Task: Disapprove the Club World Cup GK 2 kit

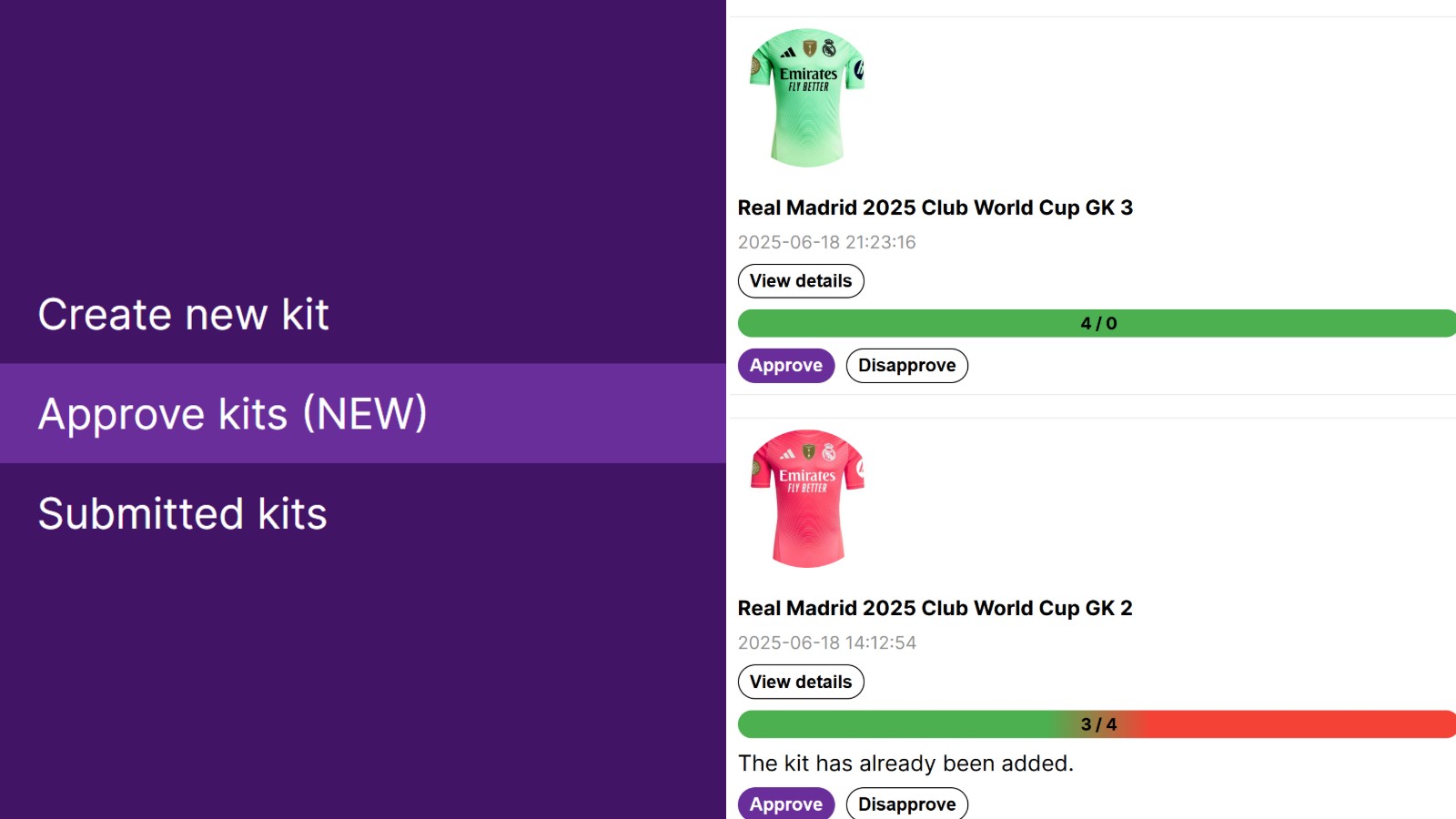Action: [x=906, y=804]
